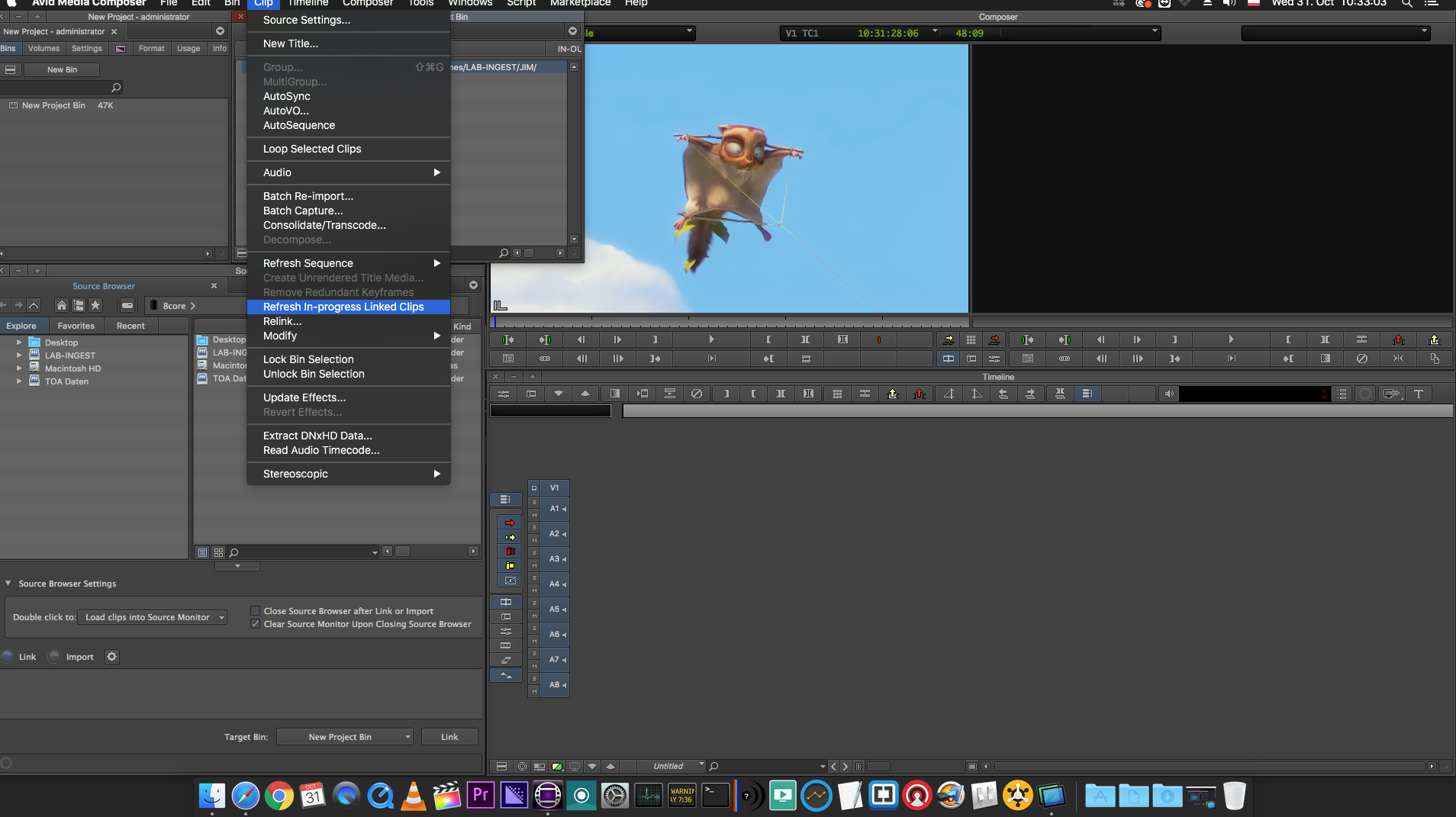1456x817 pixels.
Task: Click the yellow Extract icon in Timeline toolbar
Action: point(893,394)
